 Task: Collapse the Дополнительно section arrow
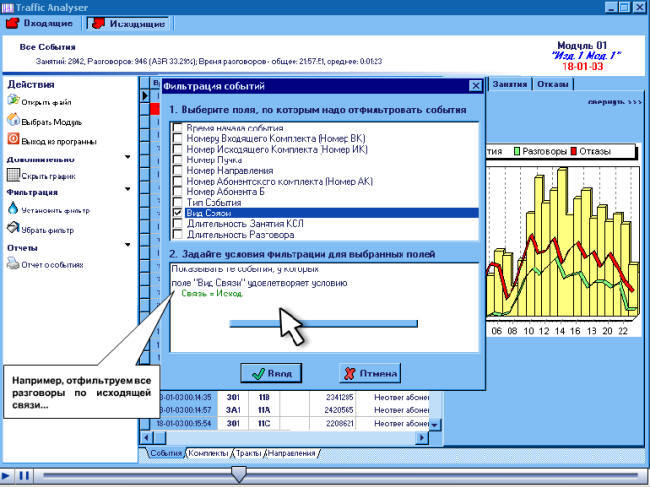coord(127,157)
